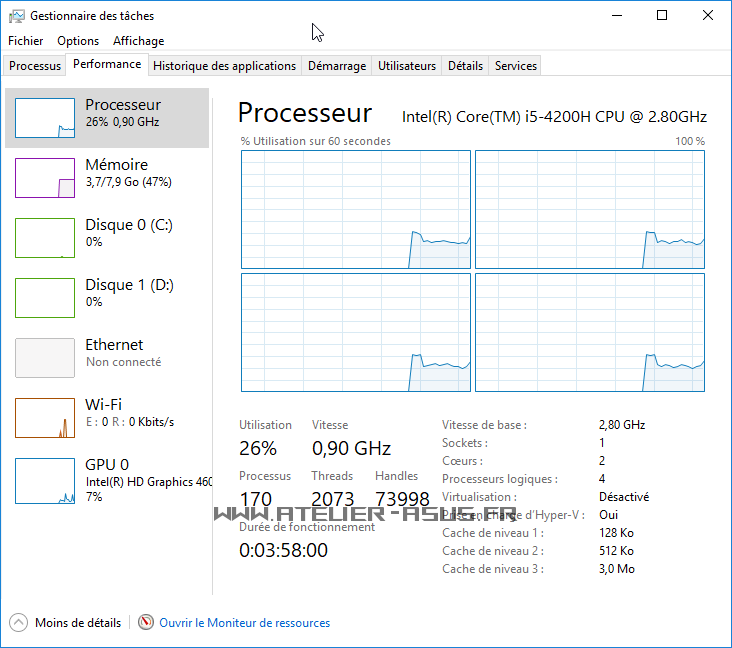
Task: Select the Processeur mini graph thumbnail
Action: [45, 118]
